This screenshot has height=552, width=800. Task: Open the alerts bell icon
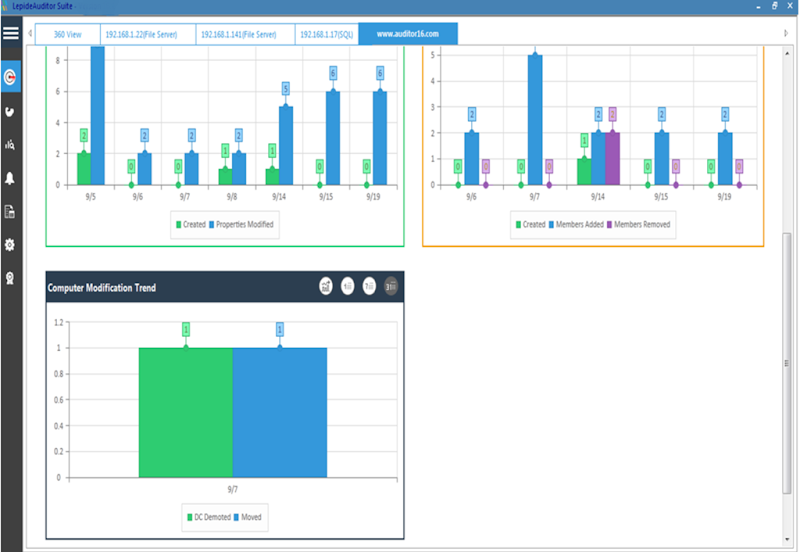click(10, 178)
